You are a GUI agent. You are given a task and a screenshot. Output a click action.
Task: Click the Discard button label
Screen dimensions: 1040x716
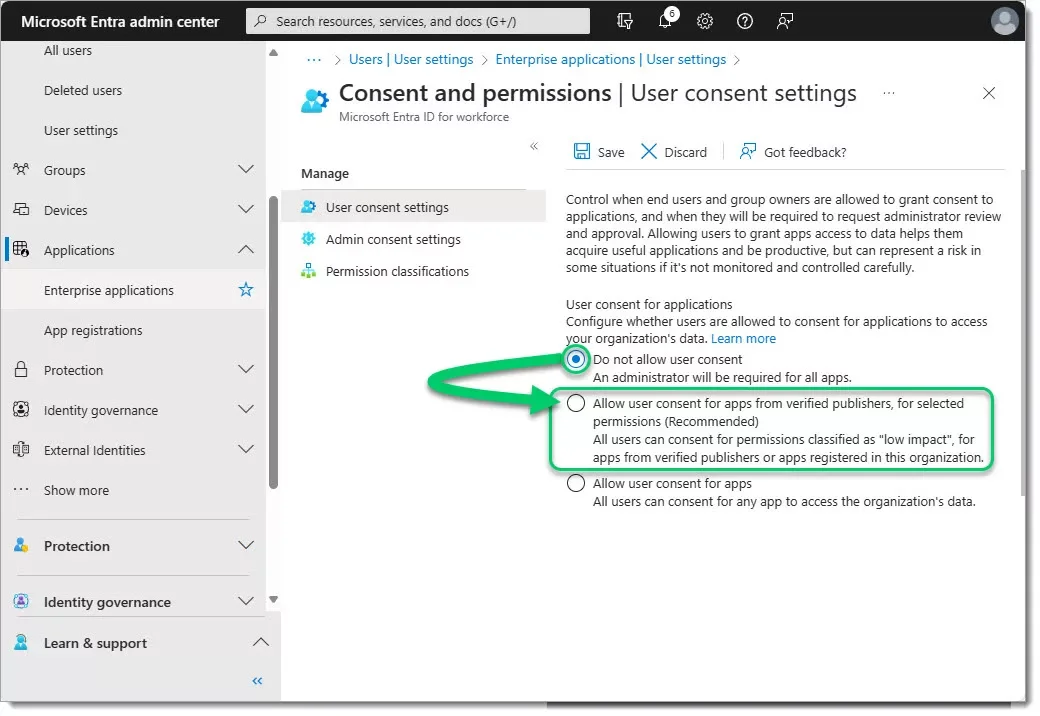[x=686, y=152]
